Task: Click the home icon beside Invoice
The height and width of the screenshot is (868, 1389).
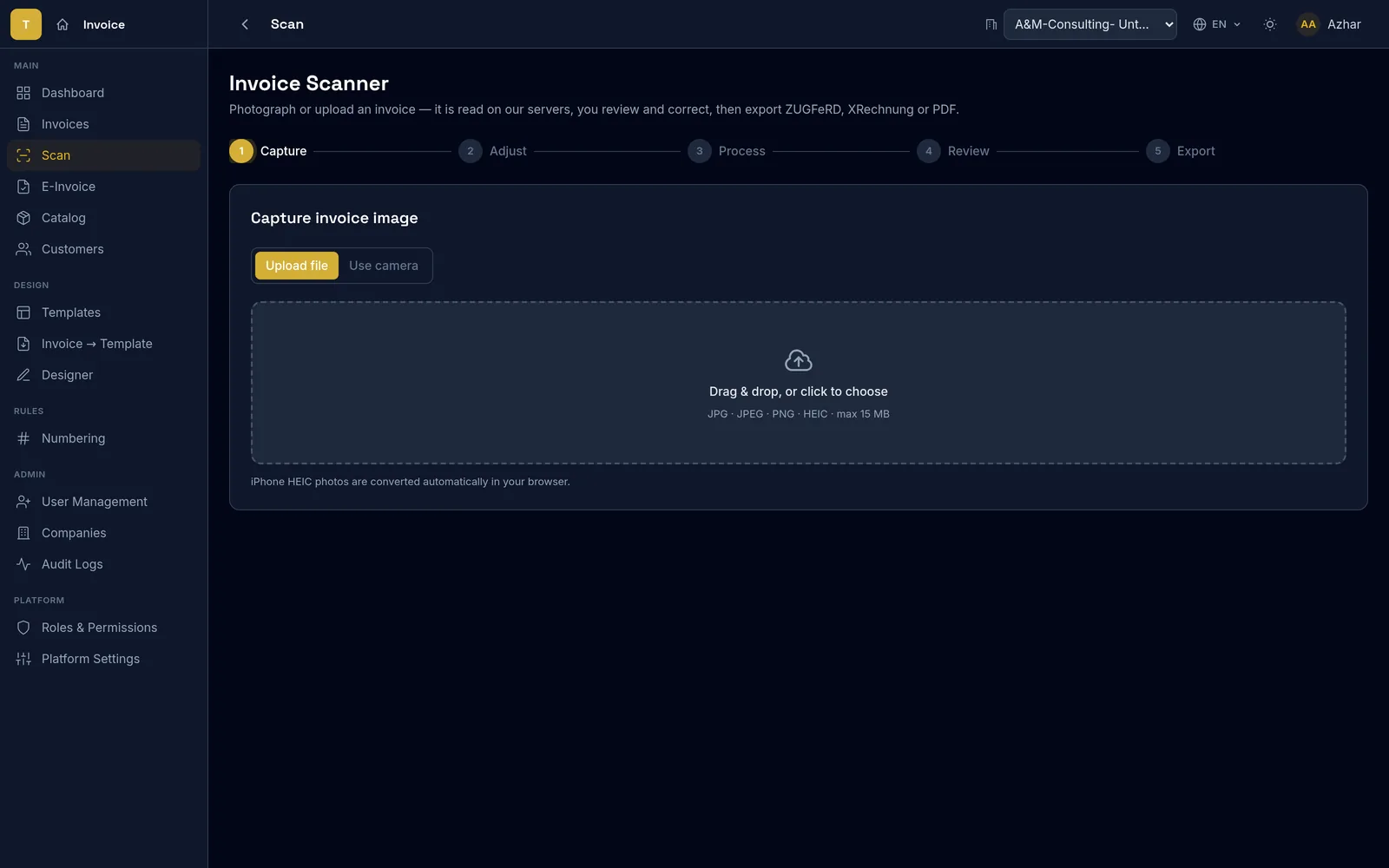Action: tap(63, 24)
